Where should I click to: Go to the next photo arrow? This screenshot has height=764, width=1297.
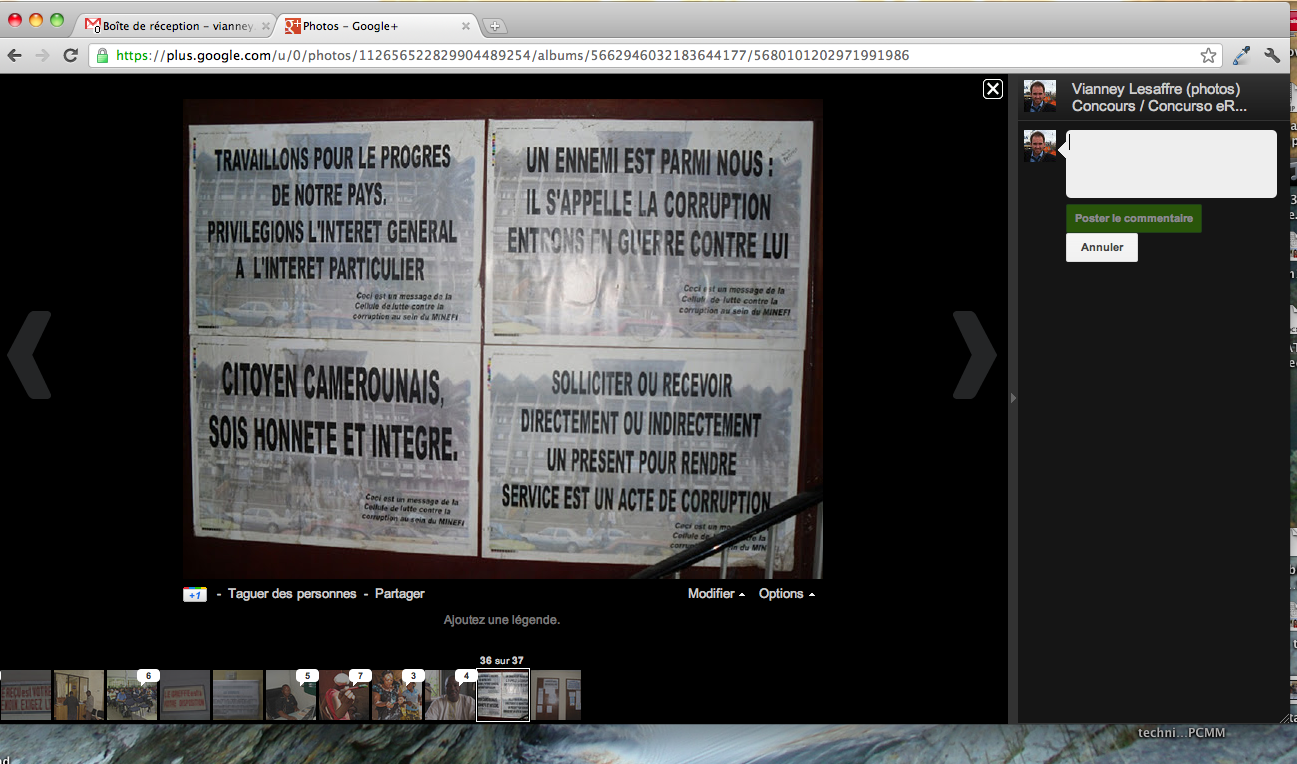[x=973, y=355]
